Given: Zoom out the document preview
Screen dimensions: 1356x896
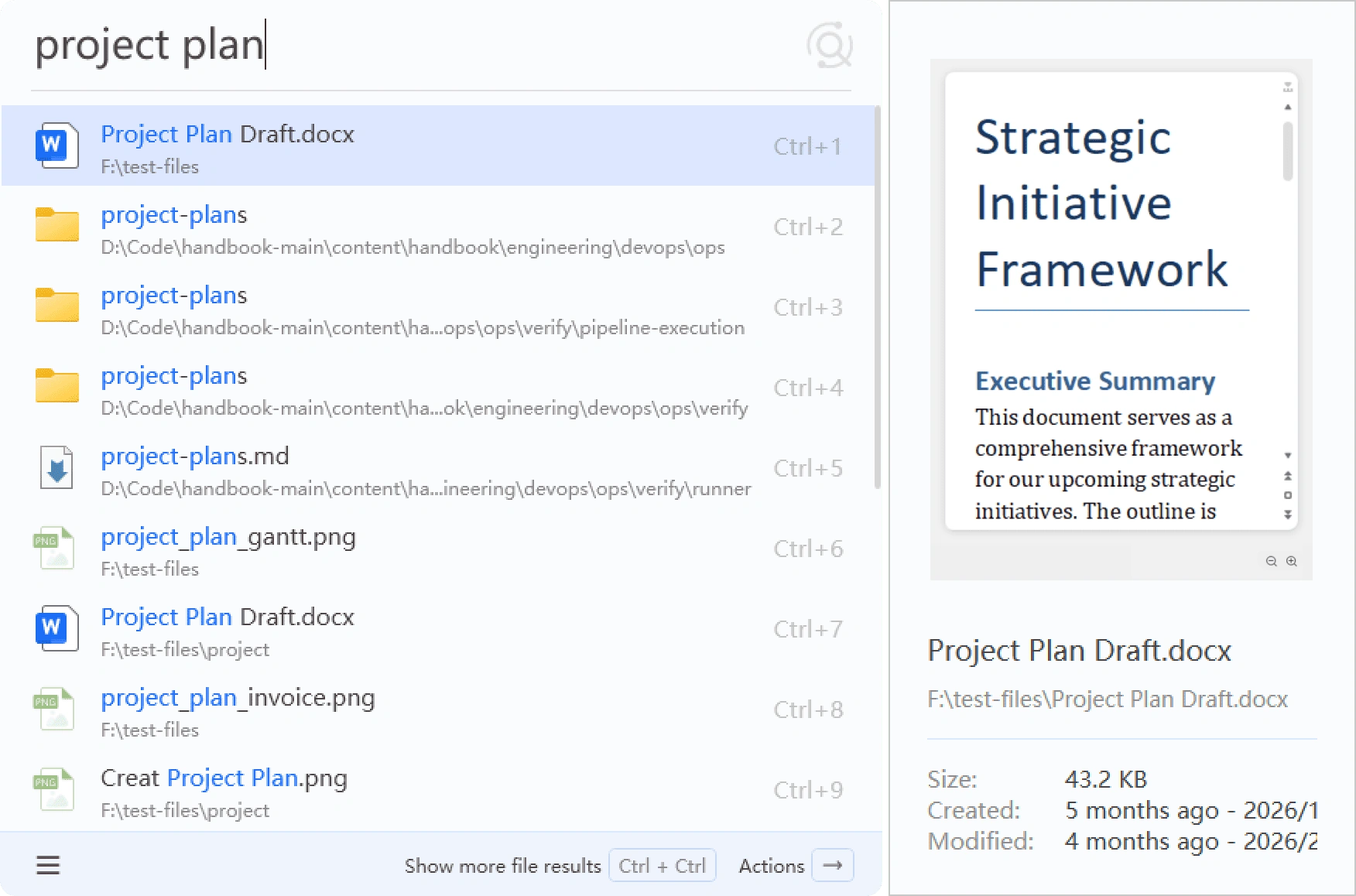Looking at the screenshot, I should [x=1271, y=561].
